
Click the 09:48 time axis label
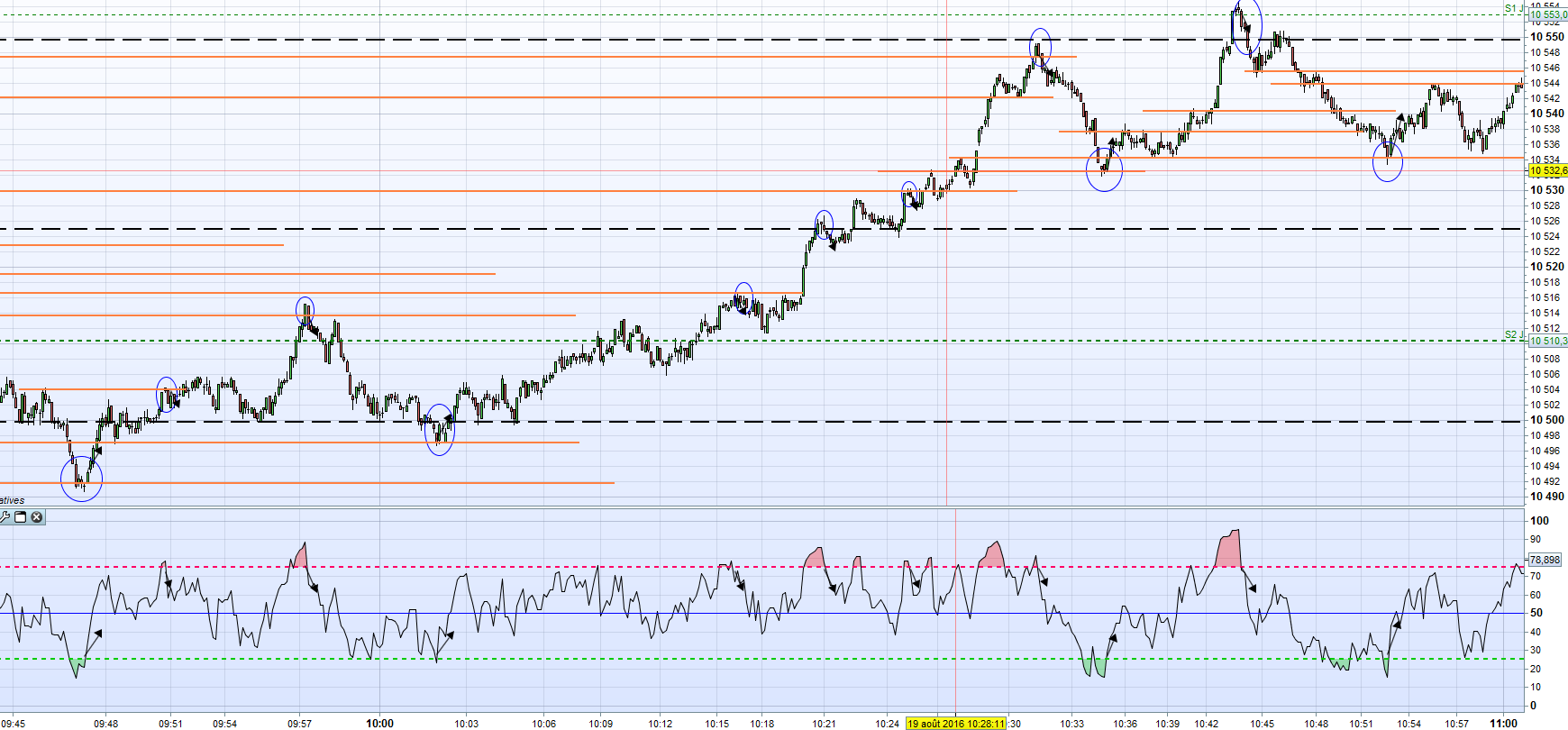(x=105, y=724)
